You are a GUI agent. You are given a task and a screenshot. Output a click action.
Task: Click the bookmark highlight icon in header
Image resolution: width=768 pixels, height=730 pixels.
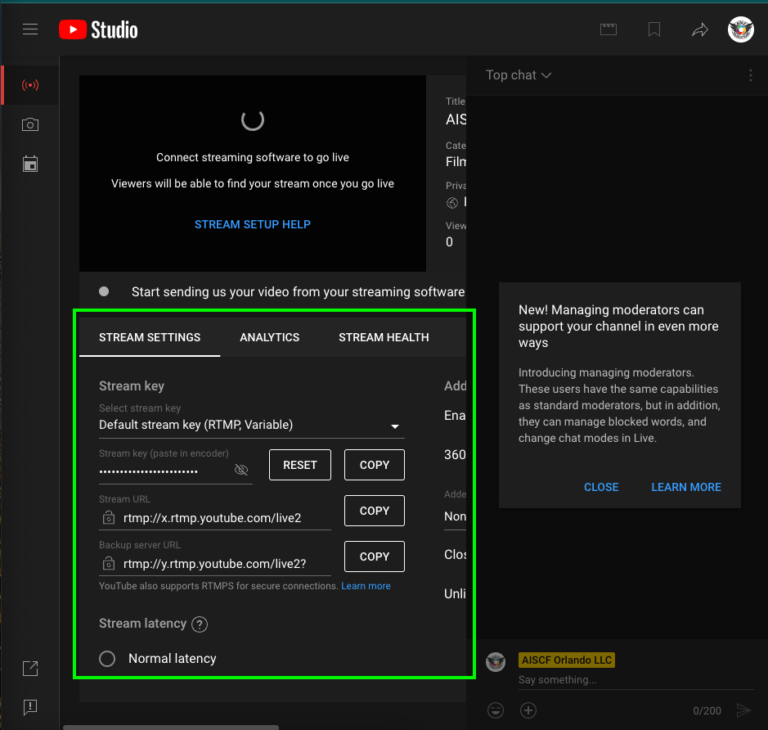tap(654, 30)
